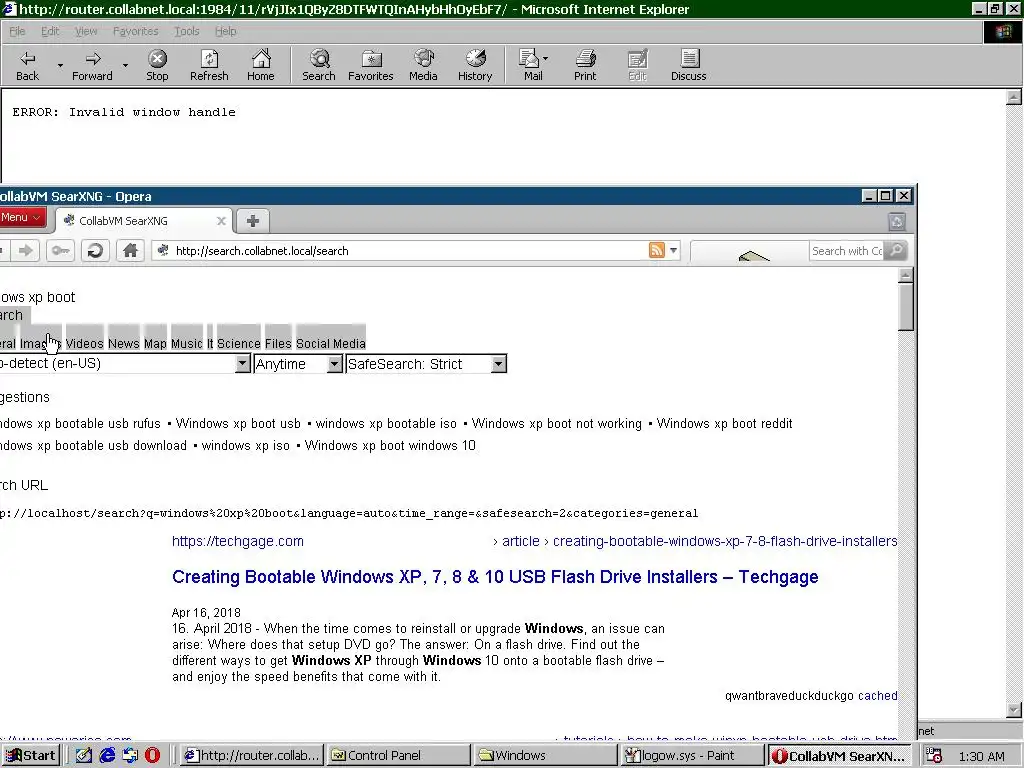This screenshot has width=1024, height=768.
Task: Click the Discuss toolbar icon
Action: coord(688,65)
